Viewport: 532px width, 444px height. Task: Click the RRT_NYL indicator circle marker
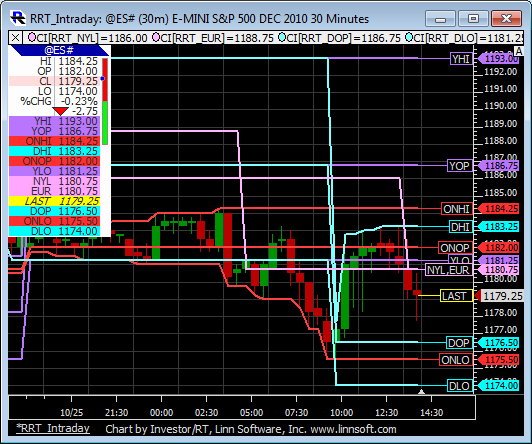(x=32, y=37)
